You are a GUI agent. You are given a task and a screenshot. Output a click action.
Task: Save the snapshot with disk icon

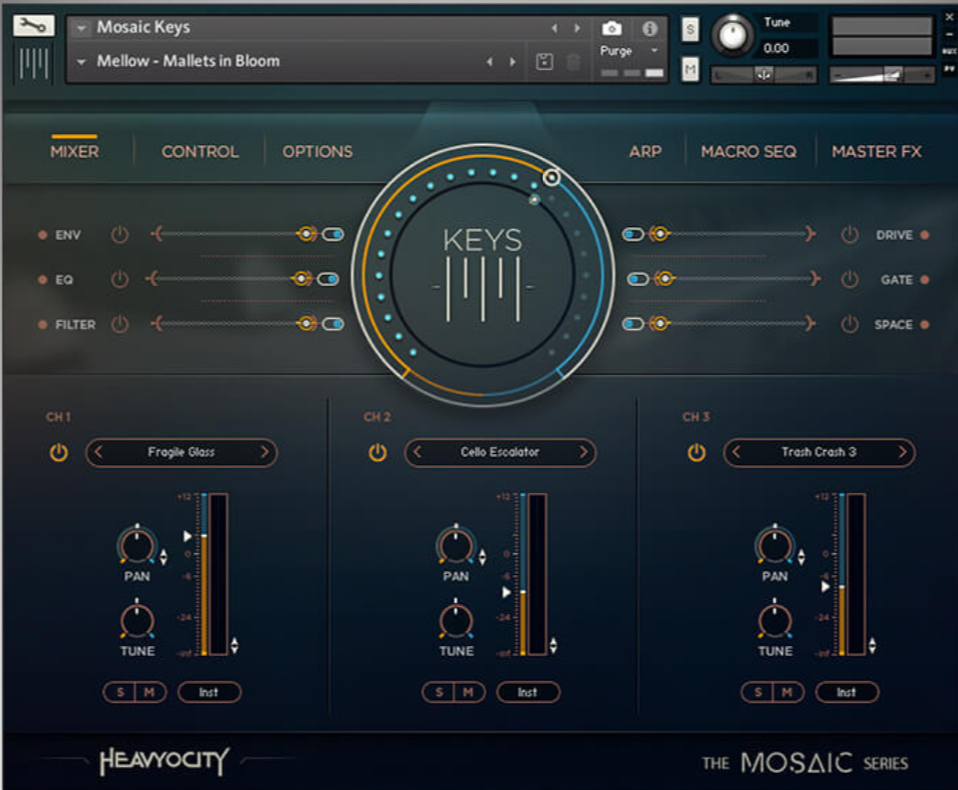tap(544, 61)
